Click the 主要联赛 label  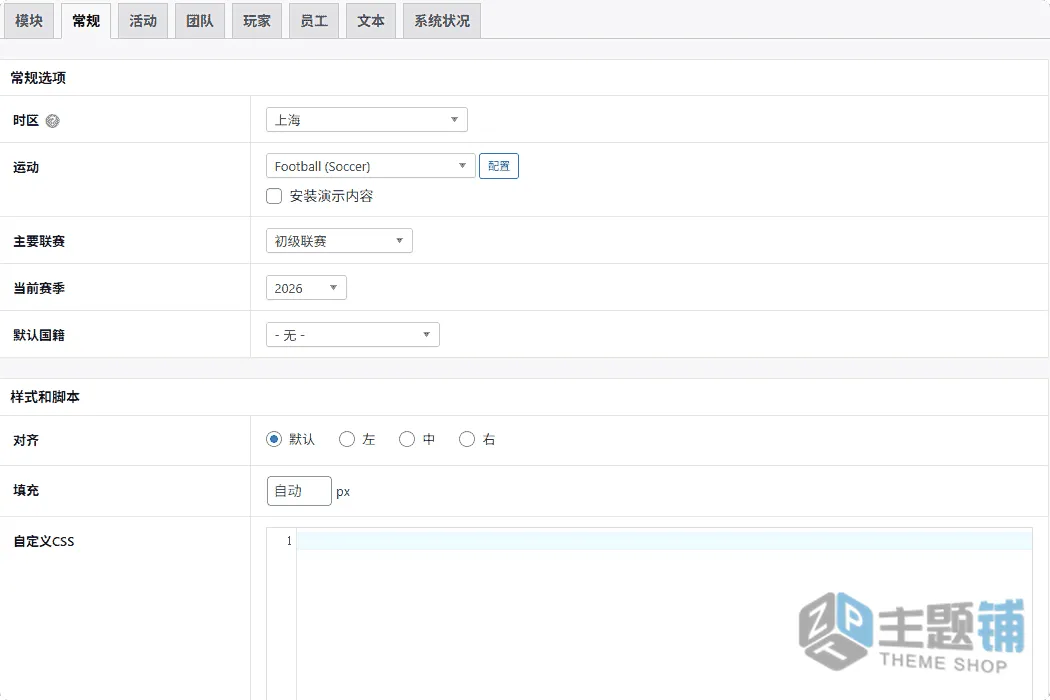click(x=39, y=241)
